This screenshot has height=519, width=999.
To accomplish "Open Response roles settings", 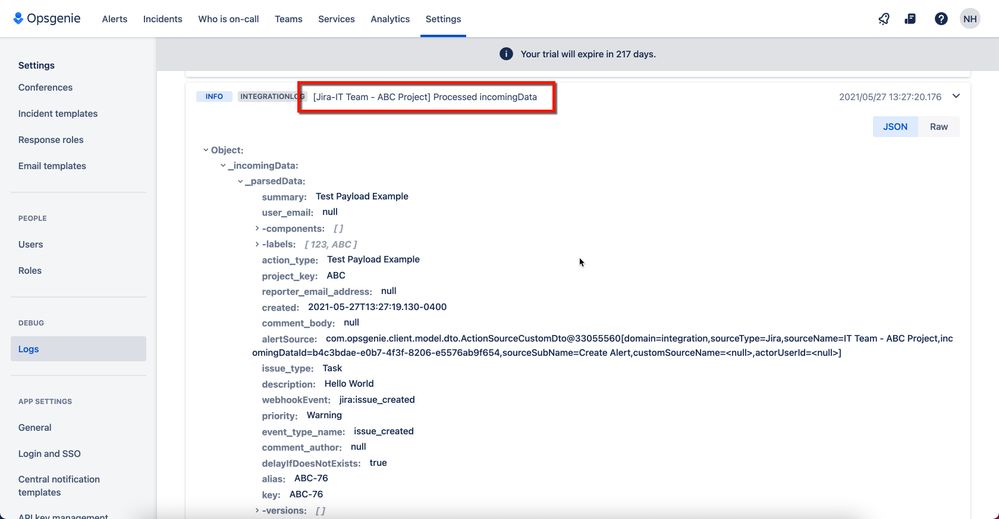I will coord(51,139).
